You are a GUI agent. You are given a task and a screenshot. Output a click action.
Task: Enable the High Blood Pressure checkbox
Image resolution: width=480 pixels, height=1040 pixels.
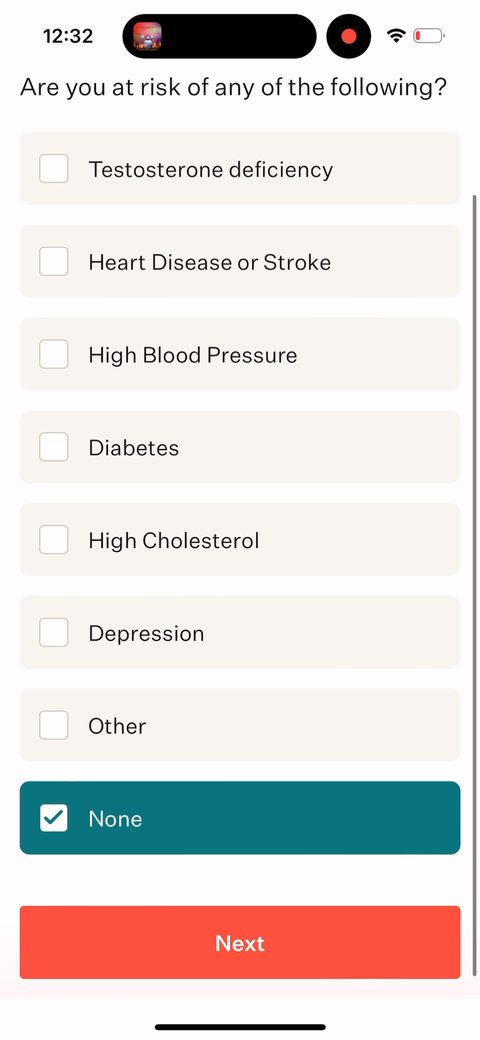click(x=54, y=354)
